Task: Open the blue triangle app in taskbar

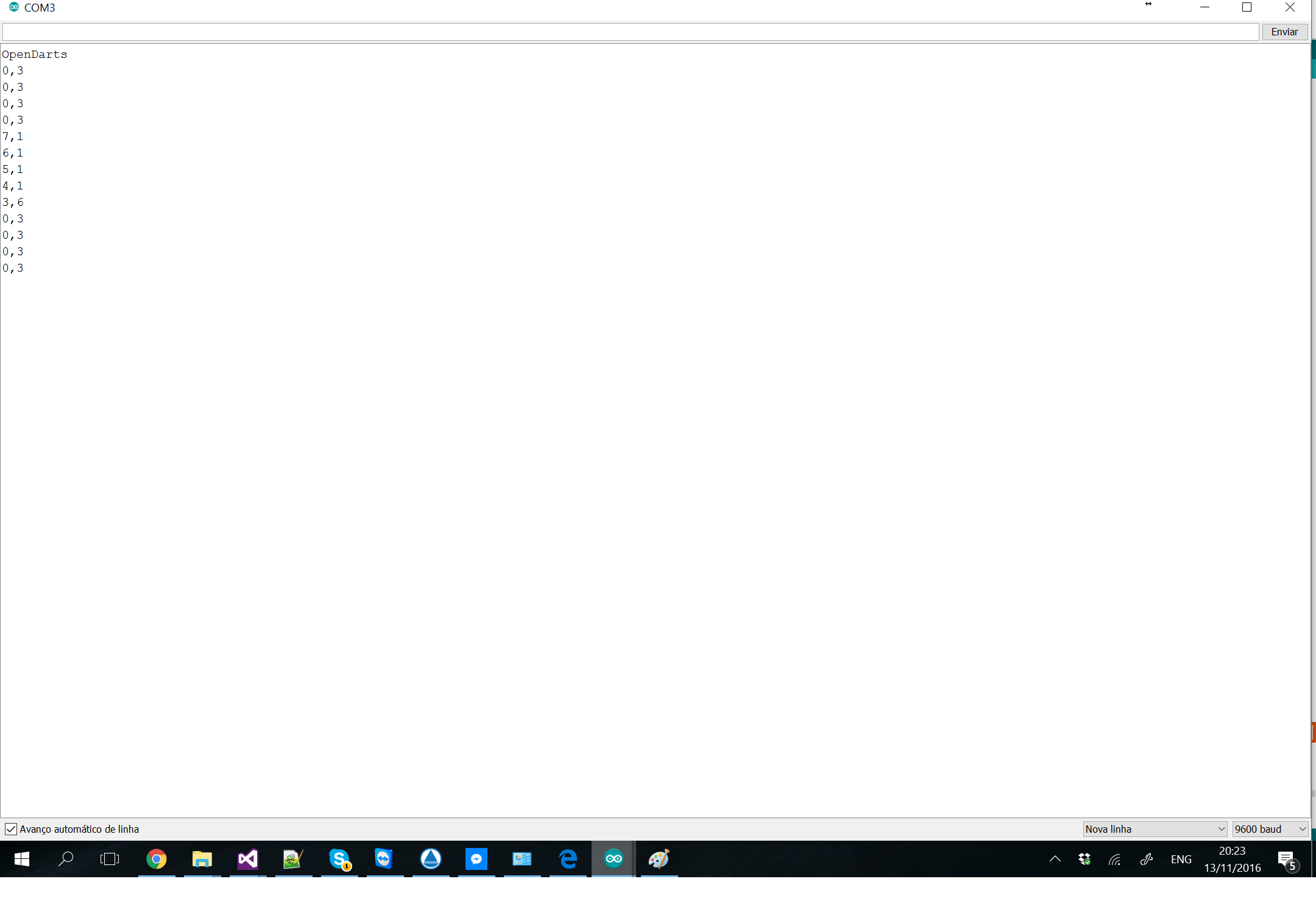Action: [431, 859]
